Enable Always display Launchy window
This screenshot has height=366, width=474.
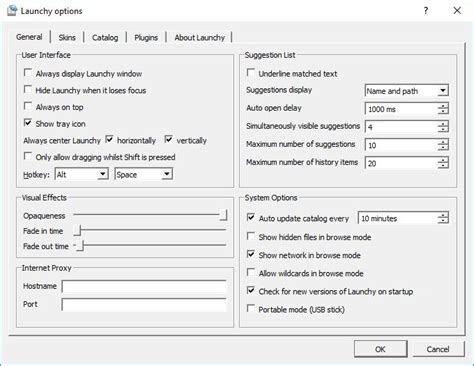28,73
